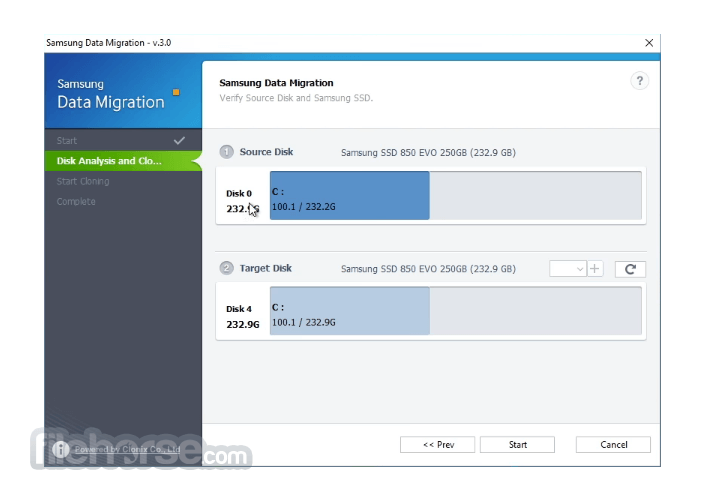
Task: Open the target disk partition dropdown
Action: (568, 269)
